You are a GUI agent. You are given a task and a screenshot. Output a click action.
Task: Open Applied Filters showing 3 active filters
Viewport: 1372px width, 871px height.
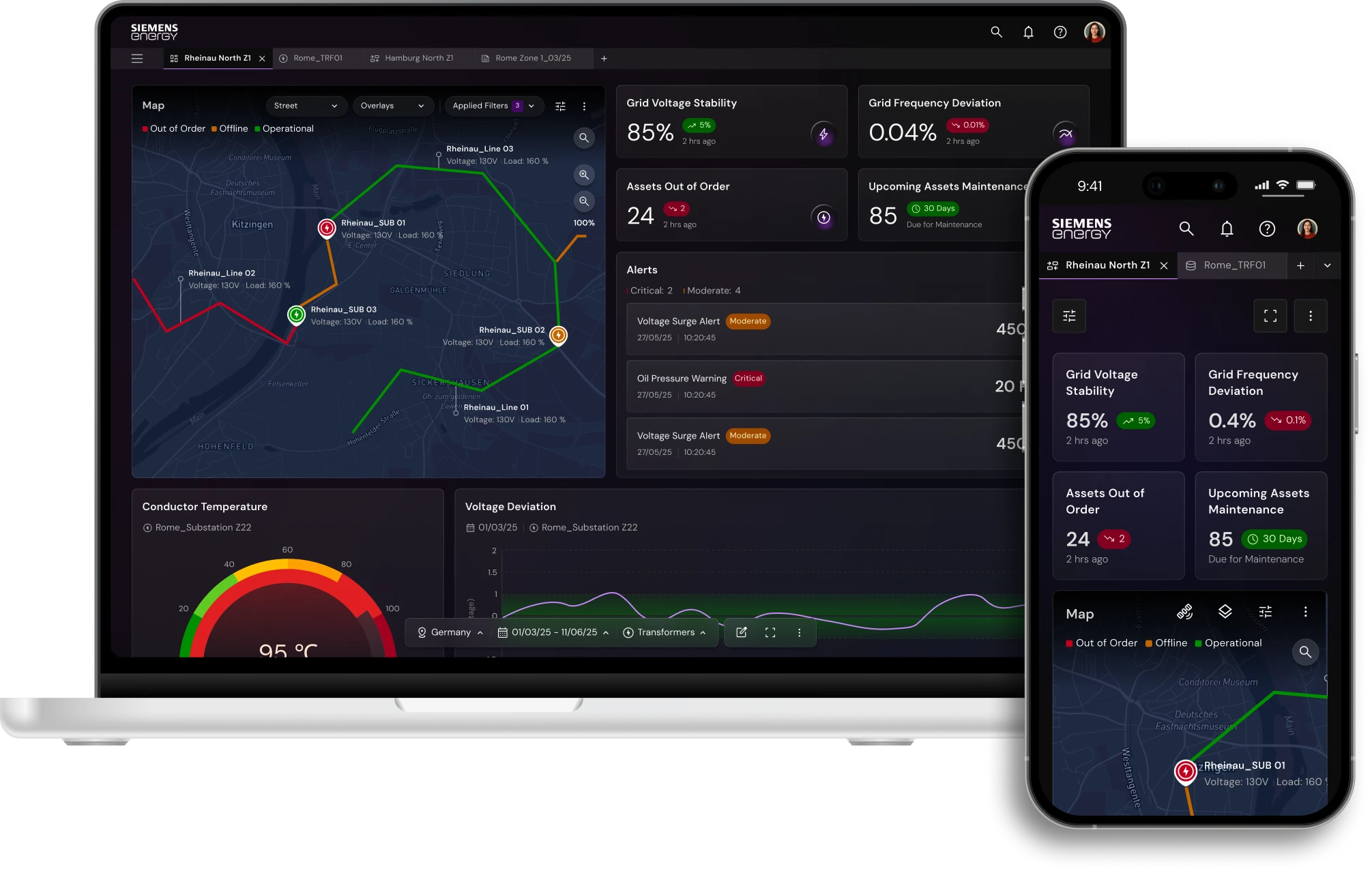tap(493, 106)
